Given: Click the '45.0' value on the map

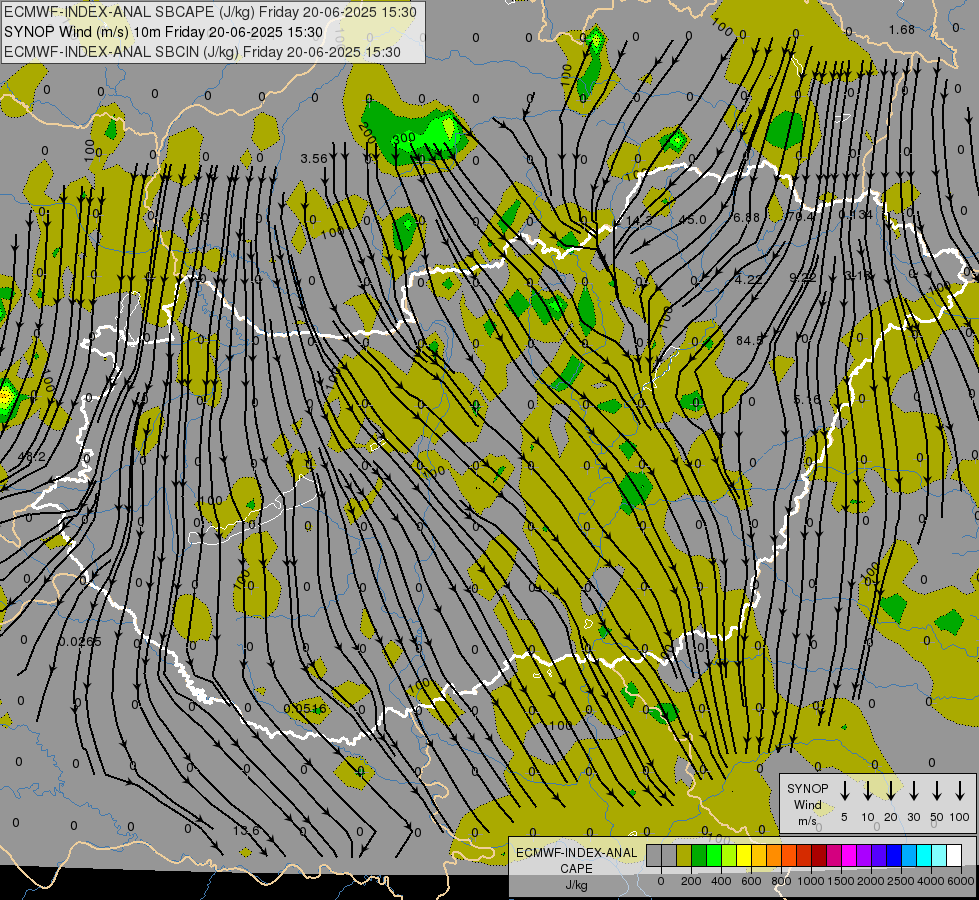Looking at the screenshot, I should click(692, 219).
